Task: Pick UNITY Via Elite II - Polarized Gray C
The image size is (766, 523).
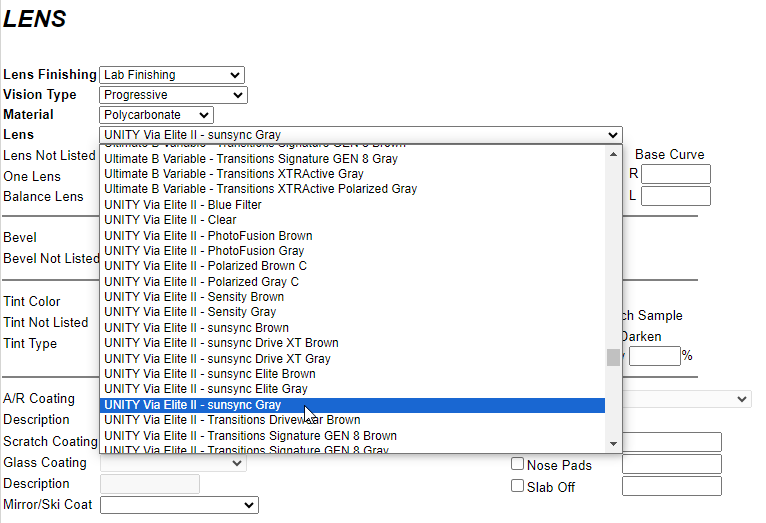Action: tap(201, 282)
